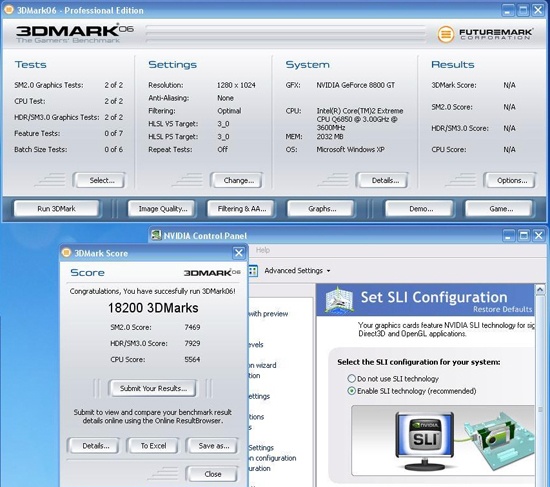Click the 3DMark06 title bar icon
Image resolution: width=550 pixels, height=487 pixels.
[x=8, y=10]
